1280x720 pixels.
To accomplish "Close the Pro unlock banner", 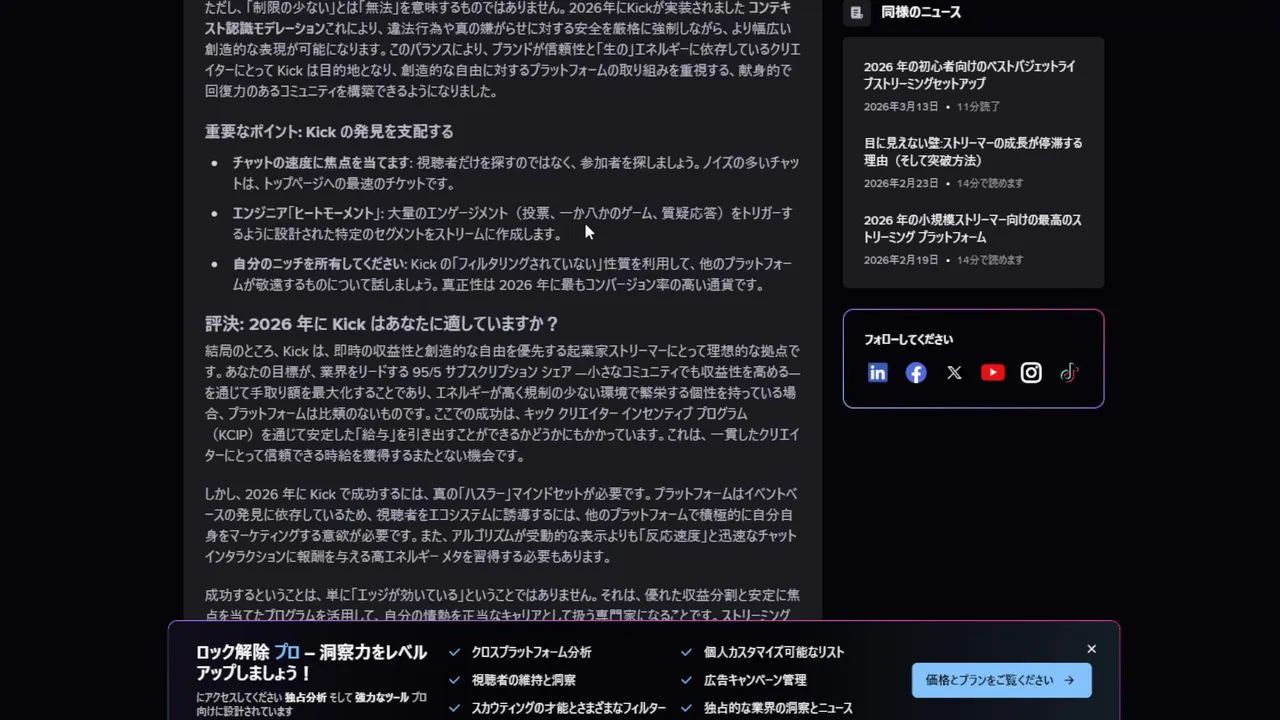I will (1091, 649).
